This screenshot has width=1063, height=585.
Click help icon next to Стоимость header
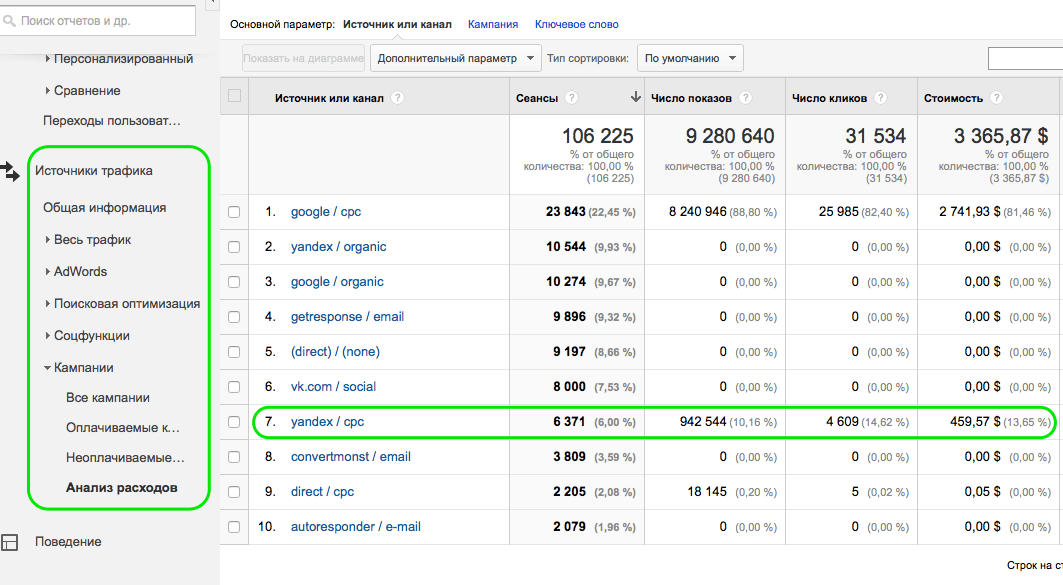point(996,98)
